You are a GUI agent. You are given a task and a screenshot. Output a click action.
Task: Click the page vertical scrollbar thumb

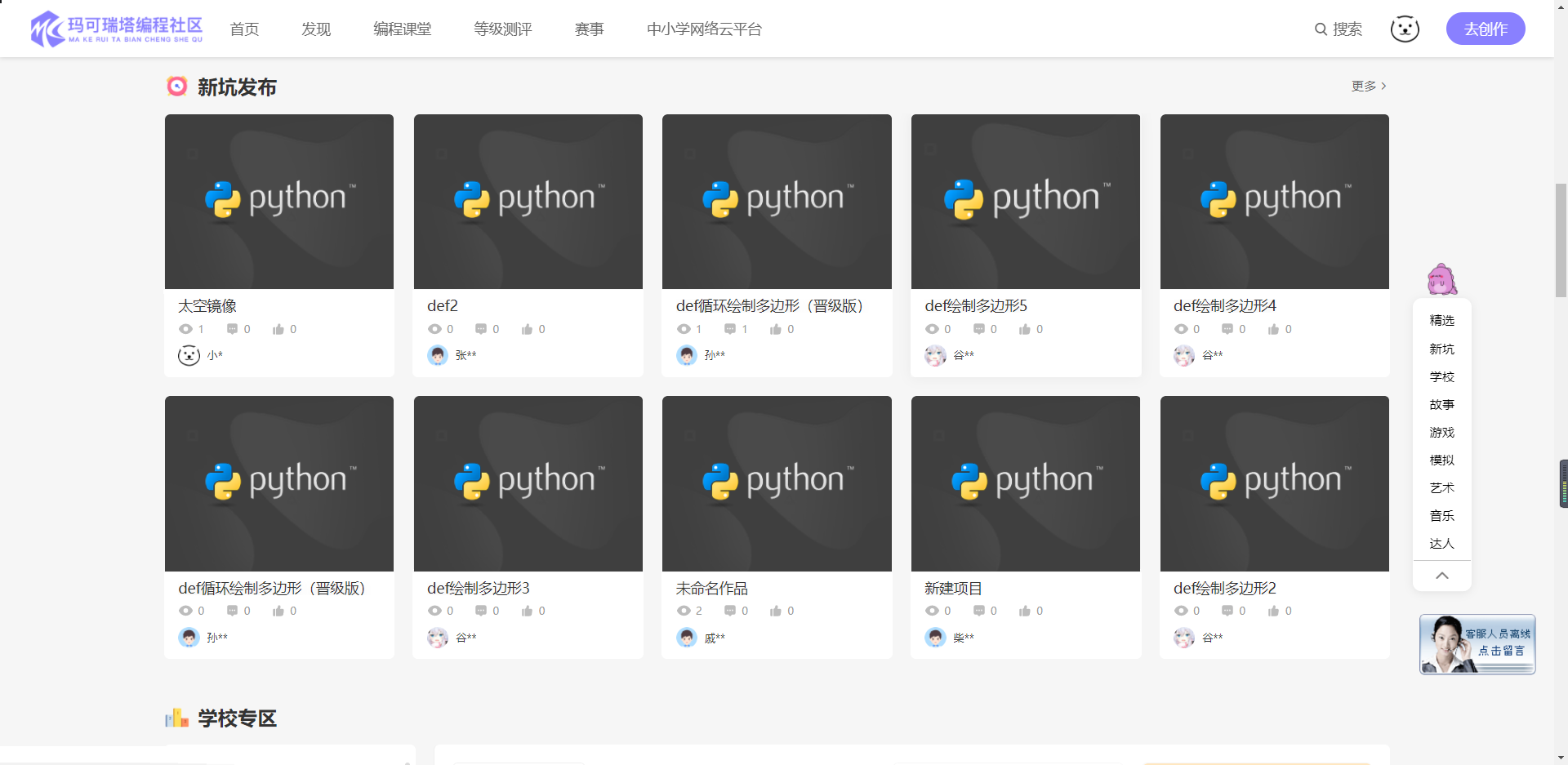click(x=1561, y=241)
